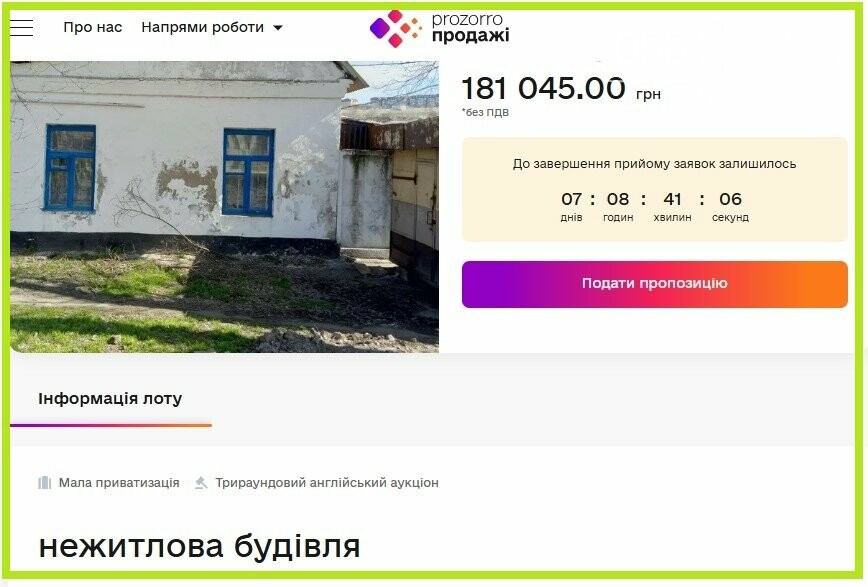Click the Трираундовий англійський аукціон label
Viewport: 868px width, 587px height.
327,482
